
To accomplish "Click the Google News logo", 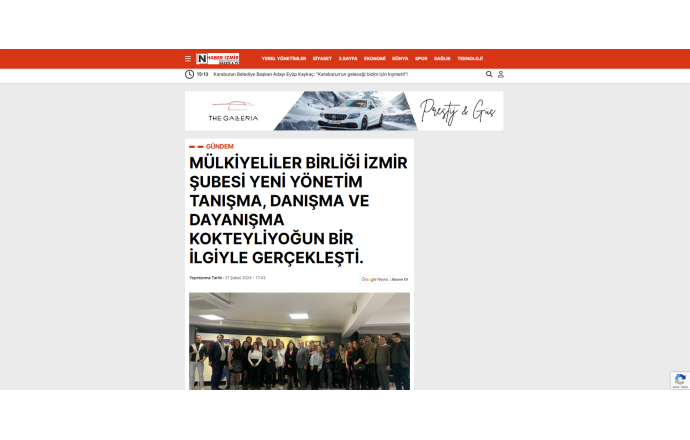I will [x=375, y=279].
